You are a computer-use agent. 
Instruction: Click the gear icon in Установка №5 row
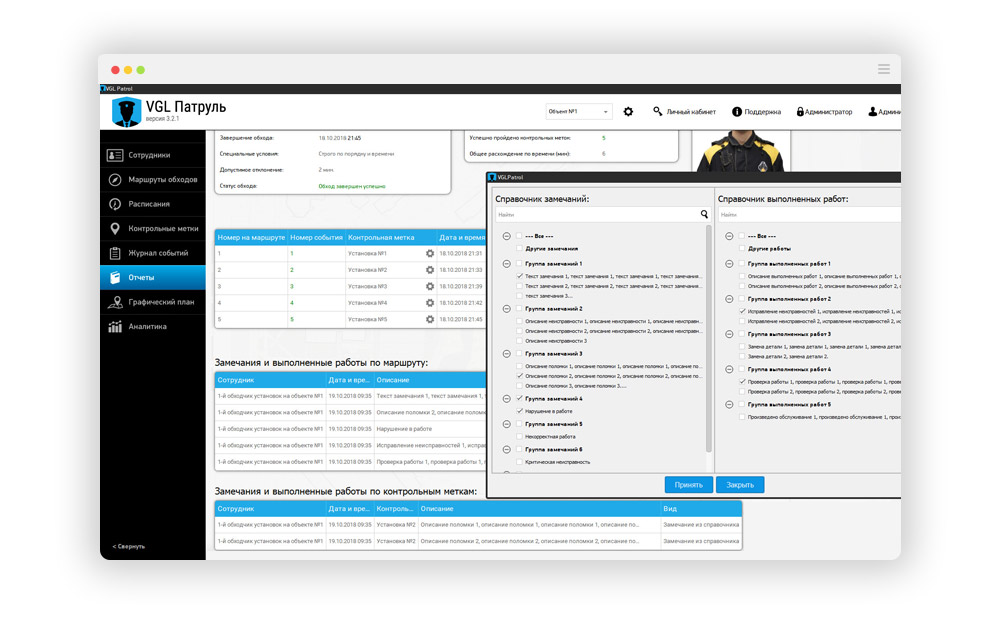tap(430, 320)
